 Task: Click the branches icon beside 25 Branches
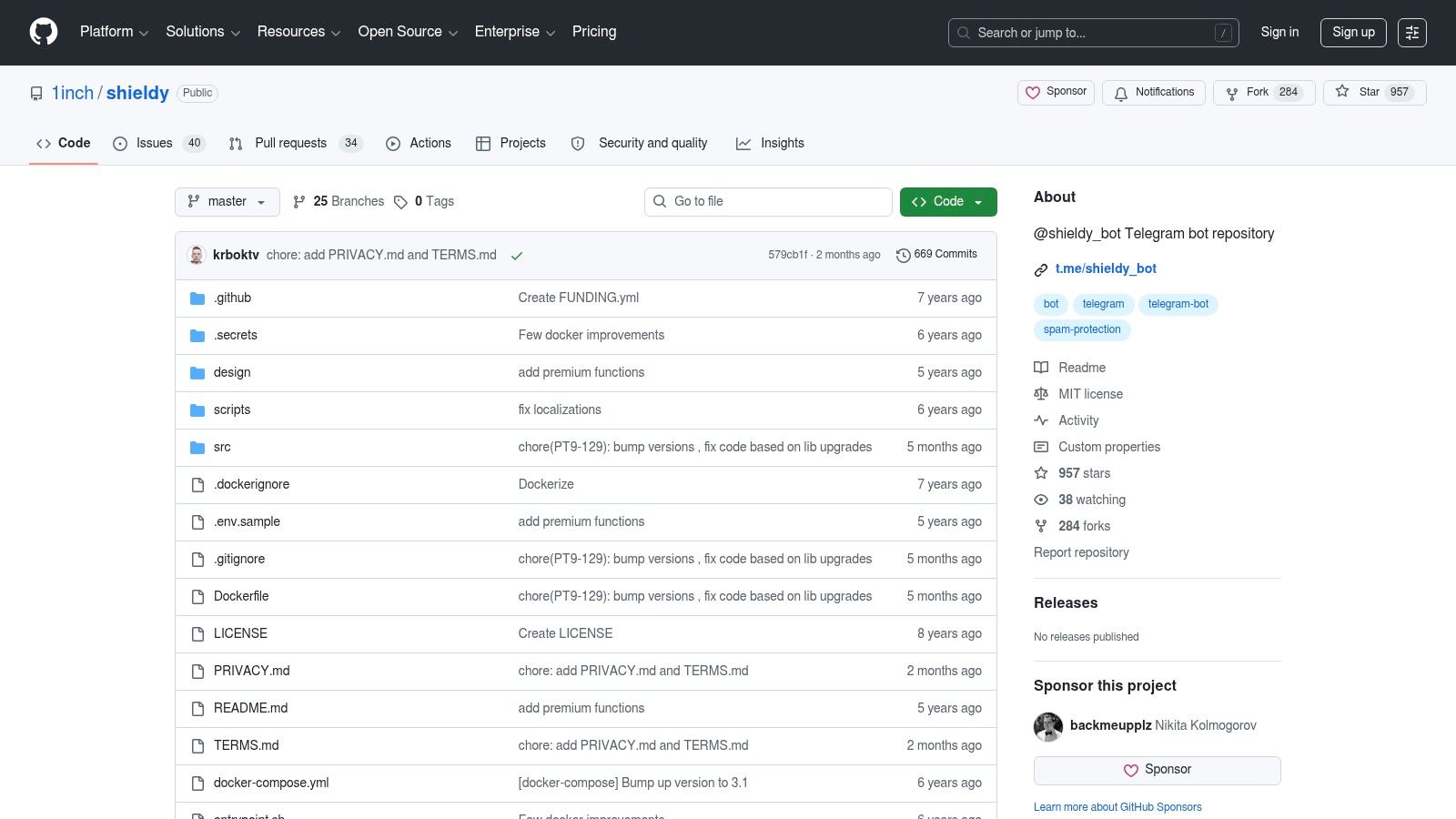pyautogui.click(x=299, y=202)
